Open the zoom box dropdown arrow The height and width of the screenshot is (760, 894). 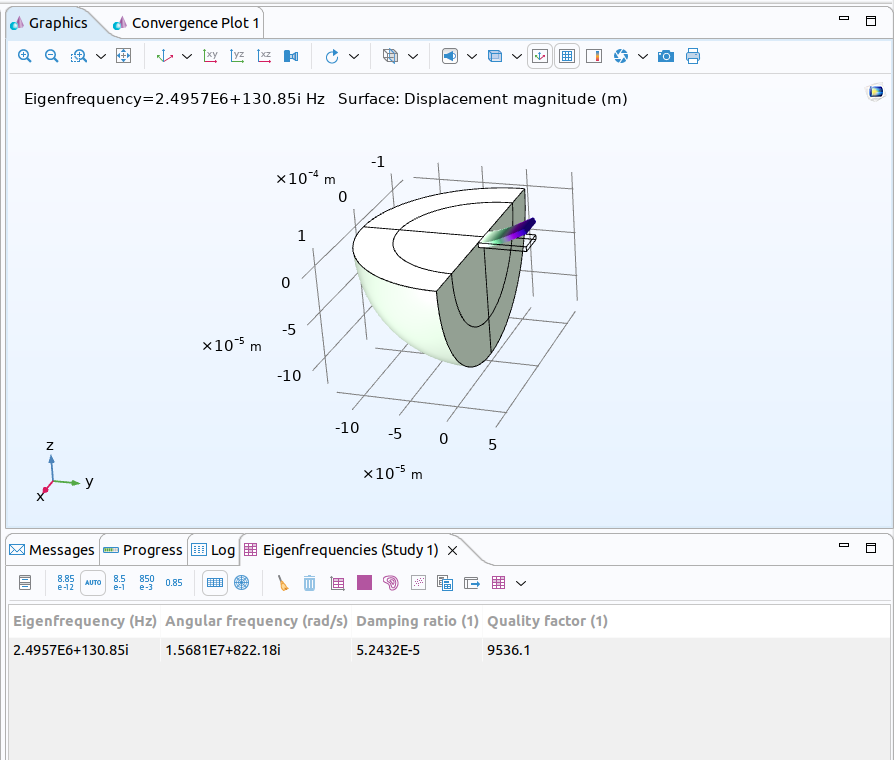pos(101,56)
